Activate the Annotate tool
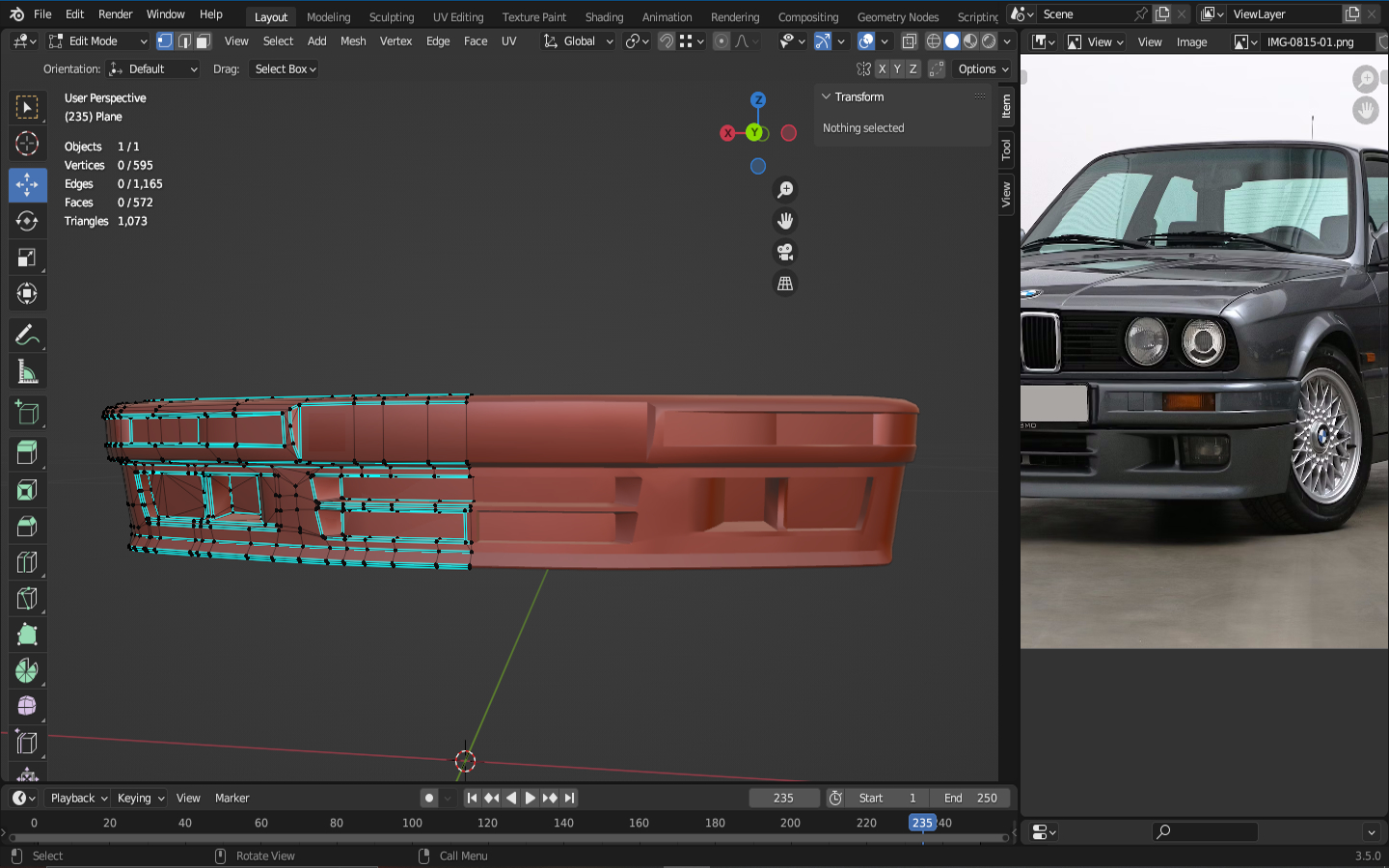Viewport: 1389px width, 868px height. 27,335
